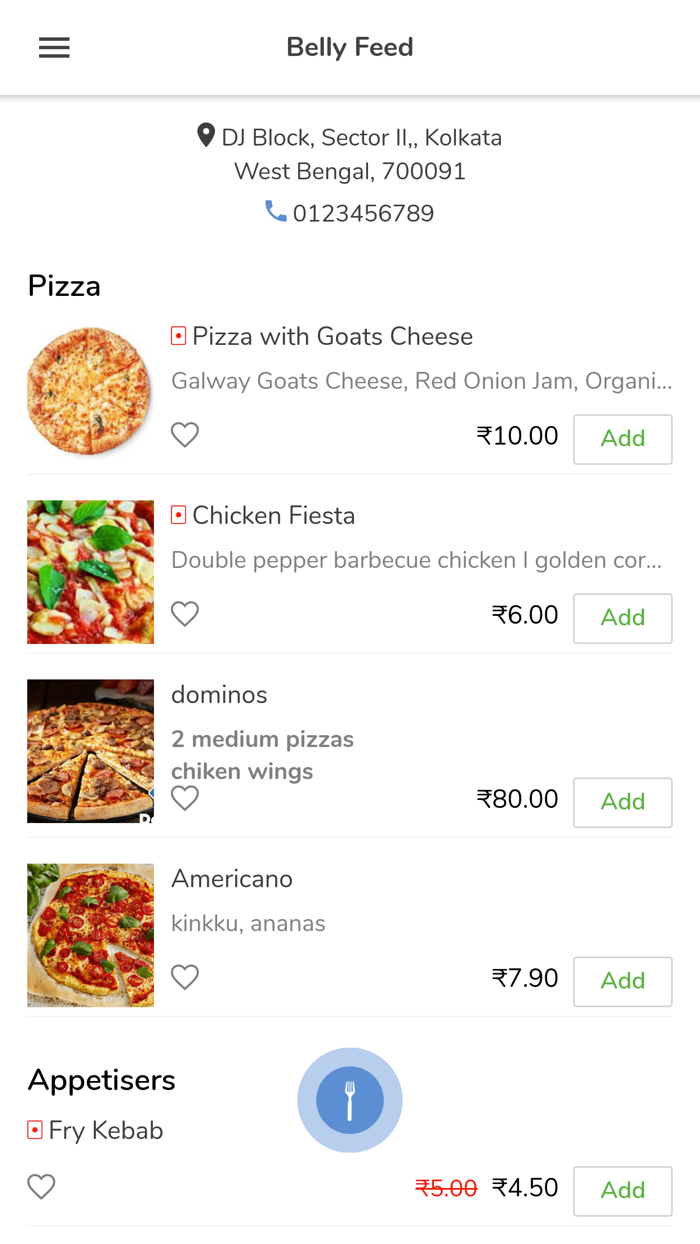
Task: Favorite Pizza with Goats Cheese heart
Action: (x=185, y=435)
